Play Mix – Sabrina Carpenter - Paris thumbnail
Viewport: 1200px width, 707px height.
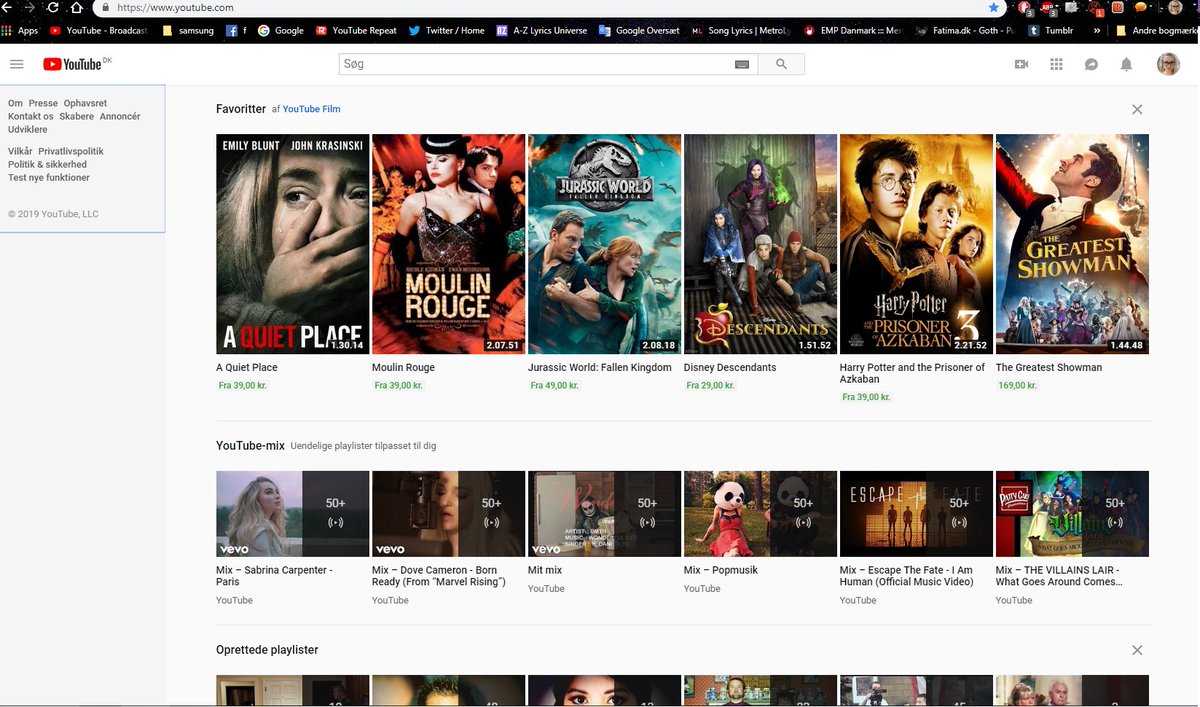click(x=292, y=514)
